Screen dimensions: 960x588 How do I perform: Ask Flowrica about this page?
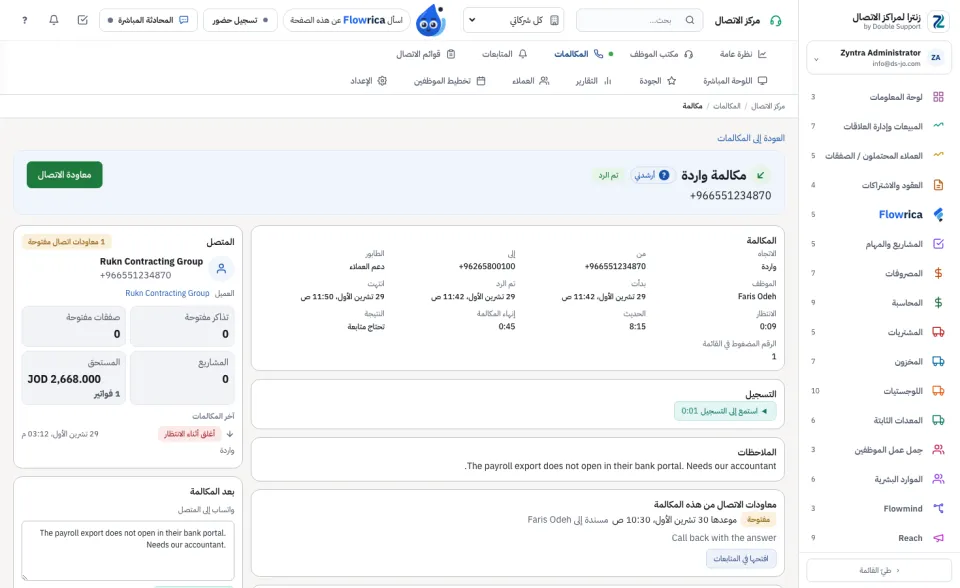click(x=347, y=20)
